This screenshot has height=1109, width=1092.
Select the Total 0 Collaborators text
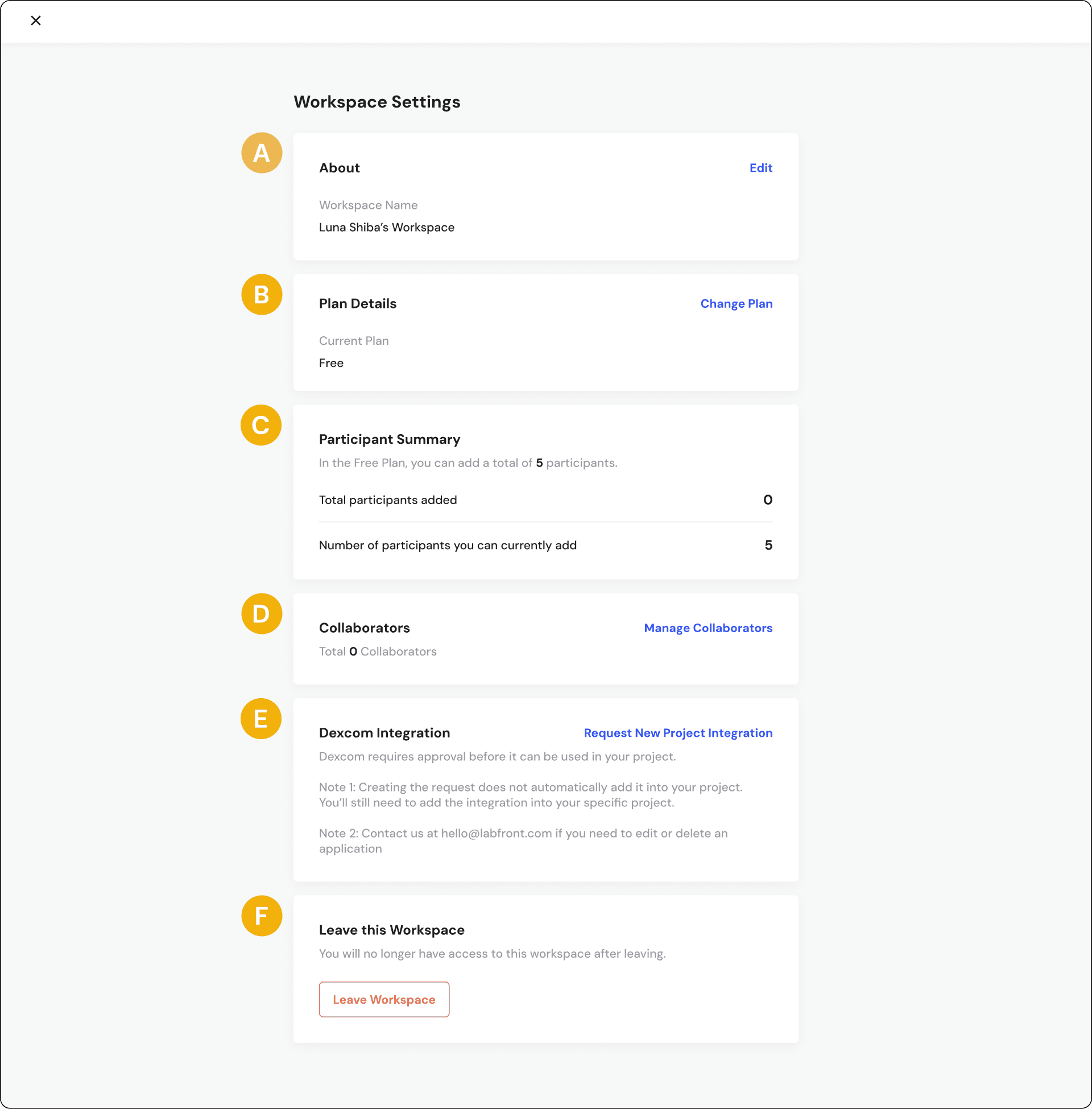[378, 651]
